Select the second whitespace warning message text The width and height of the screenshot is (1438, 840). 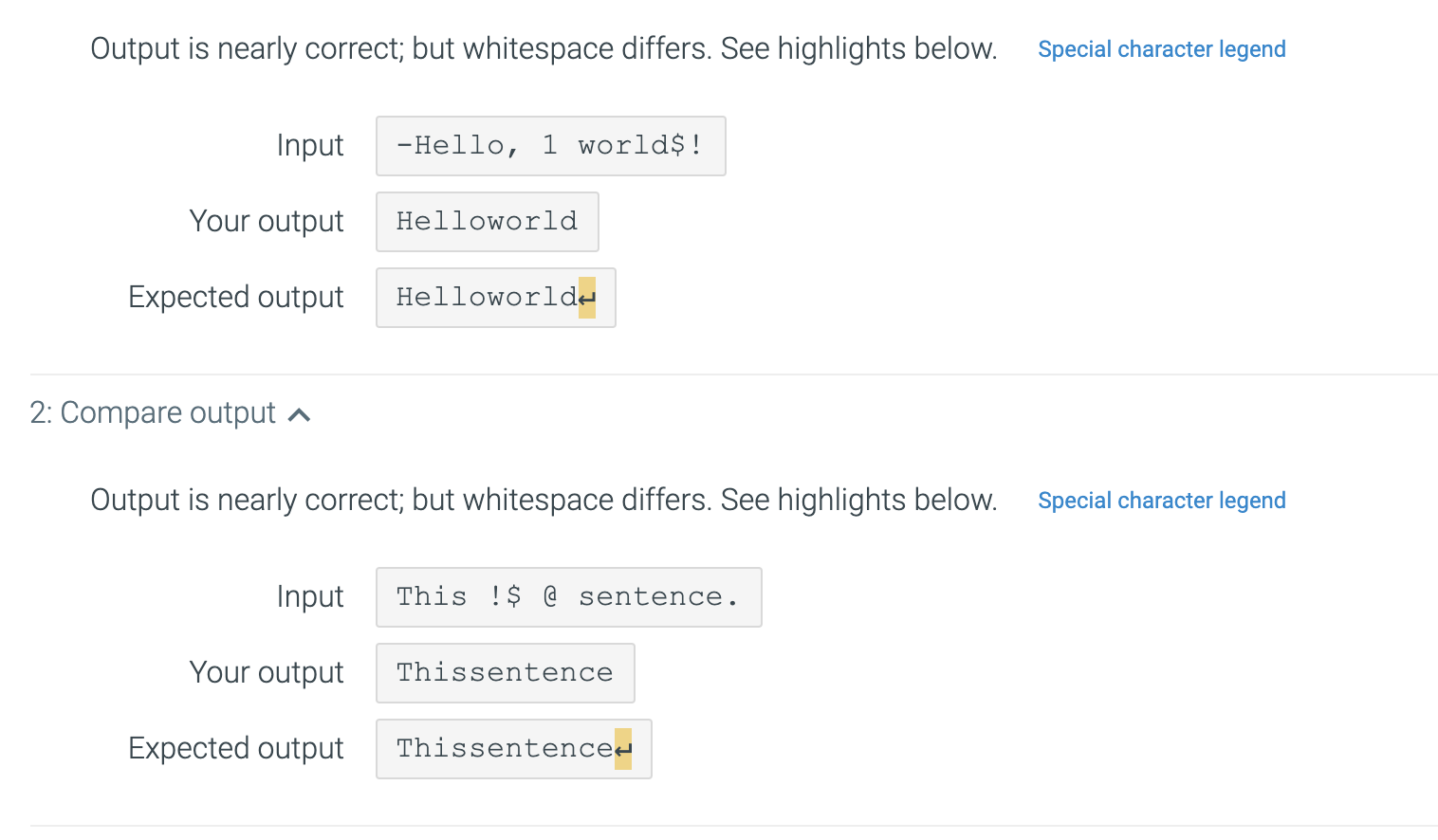tap(543, 500)
